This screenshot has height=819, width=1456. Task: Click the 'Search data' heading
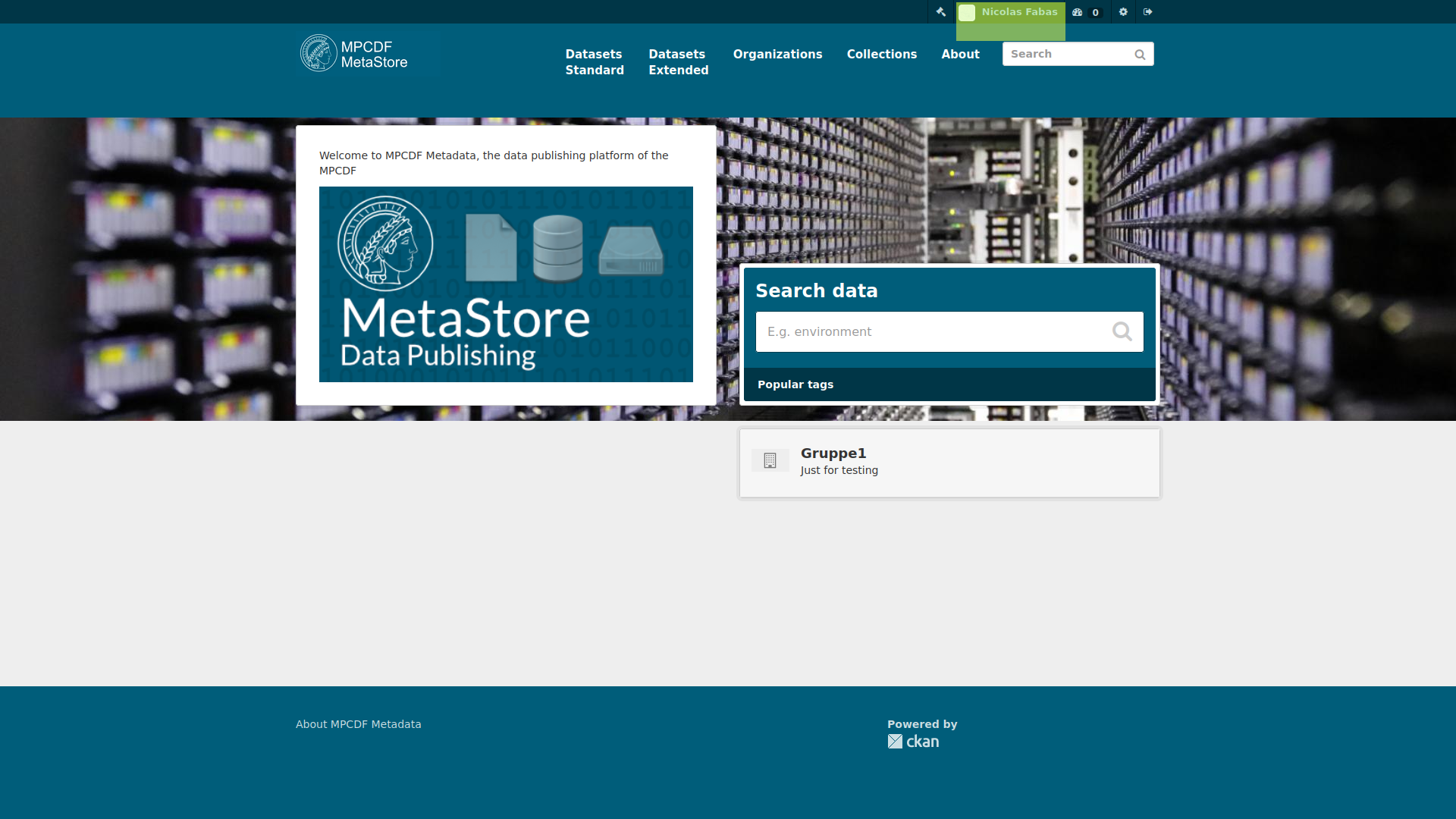click(817, 290)
